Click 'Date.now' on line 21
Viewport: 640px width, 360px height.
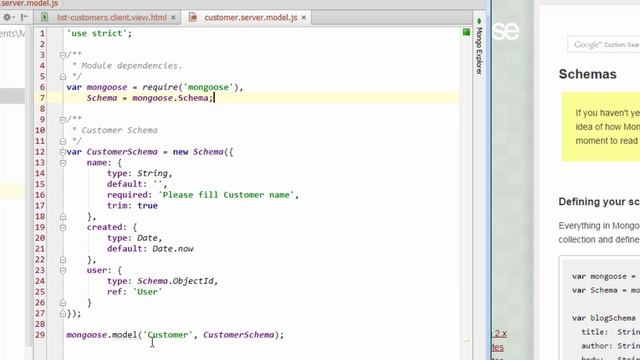[x=173, y=249]
